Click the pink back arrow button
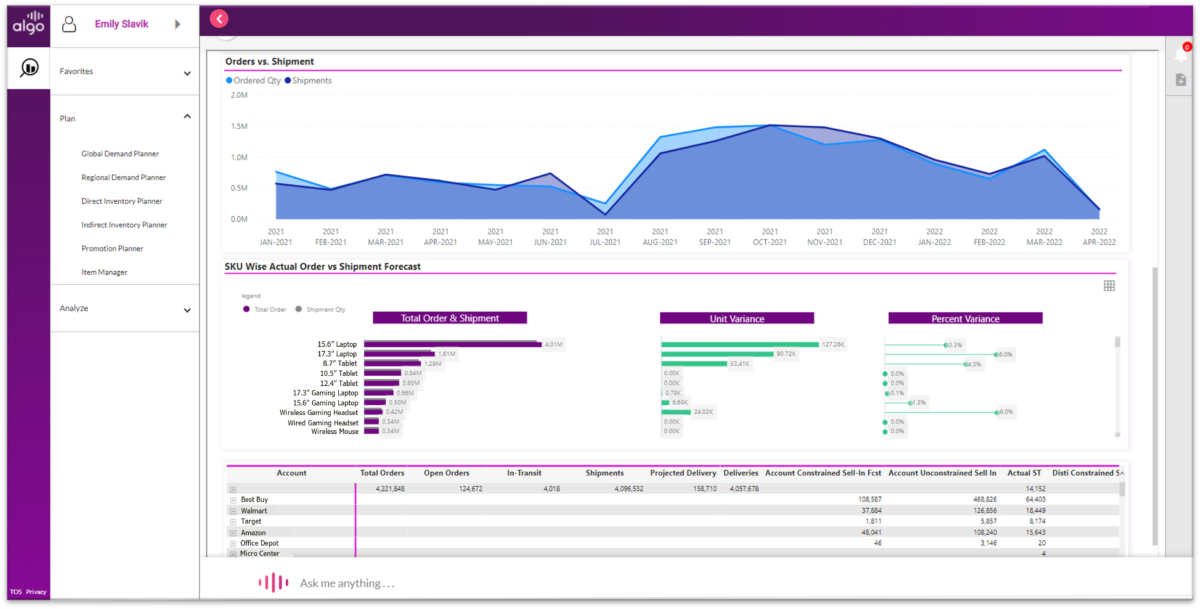 [x=218, y=18]
